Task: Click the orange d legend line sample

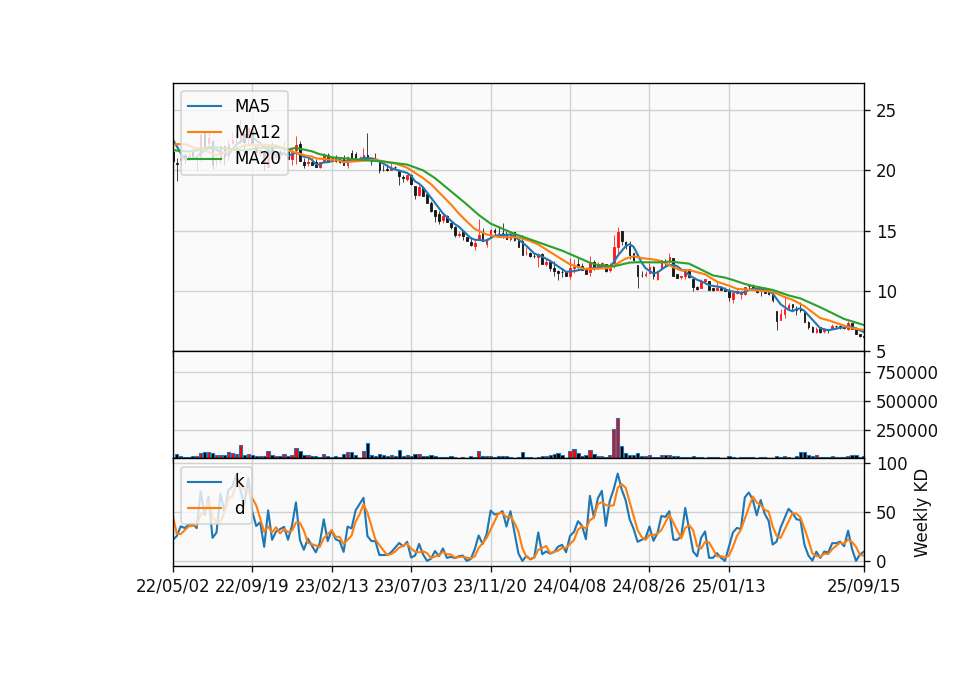Action: (204, 508)
